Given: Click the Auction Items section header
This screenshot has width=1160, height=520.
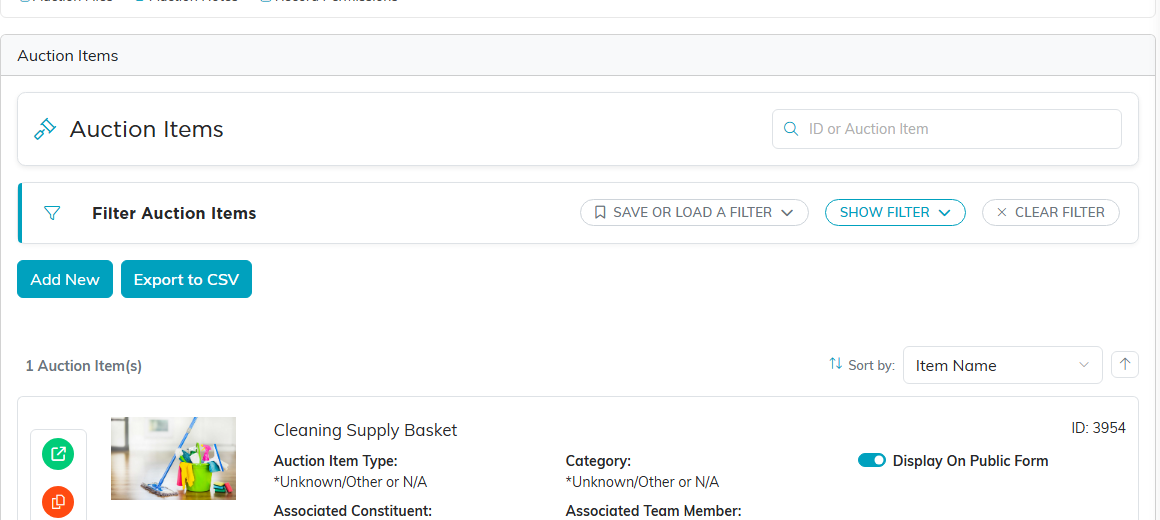Looking at the screenshot, I should tap(68, 55).
